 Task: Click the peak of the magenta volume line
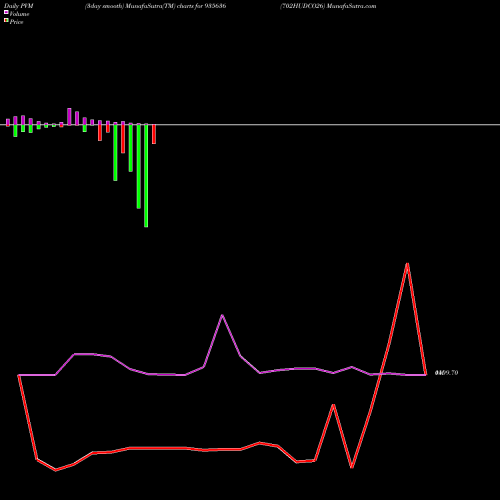click(x=222, y=315)
